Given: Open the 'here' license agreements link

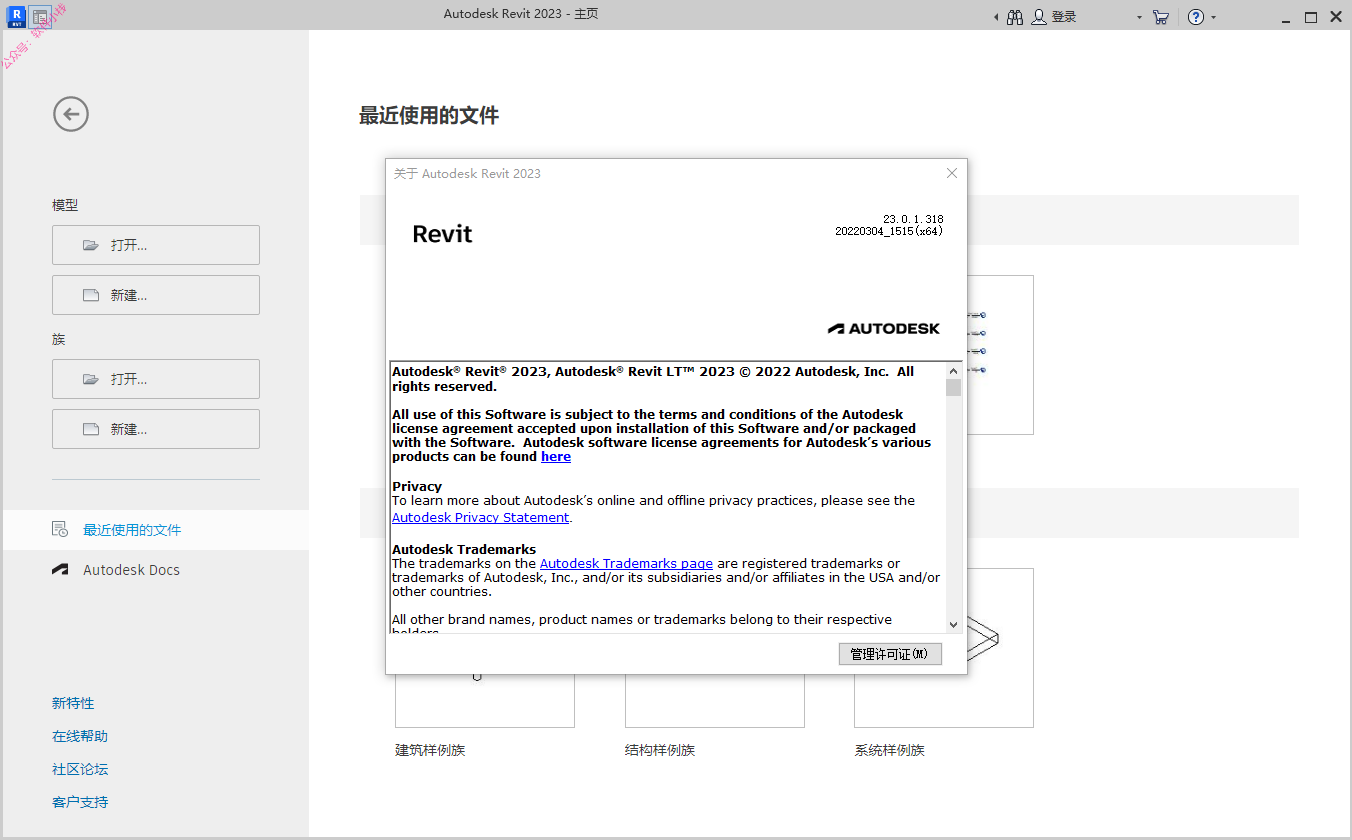Looking at the screenshot, I should point(556,457).
